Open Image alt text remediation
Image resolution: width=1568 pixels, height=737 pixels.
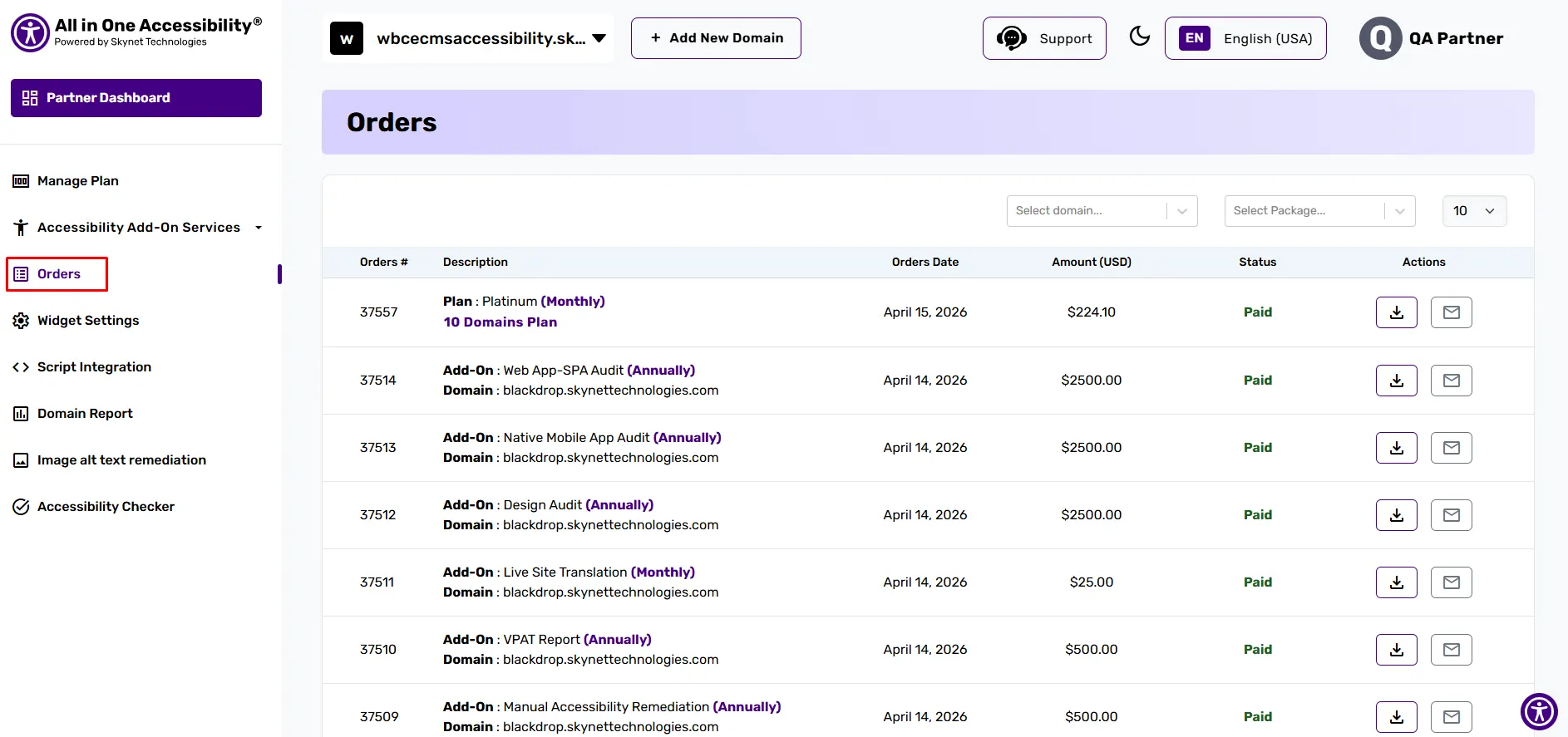click(x=109, y=460)
